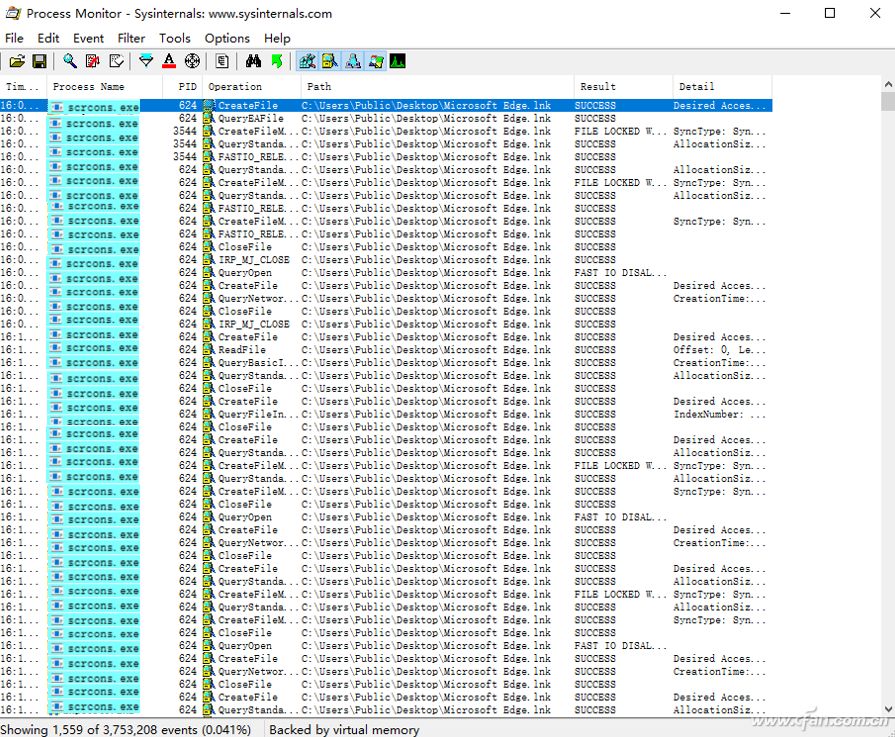Screen dimensions: 895x737
Task: Toggle the Autoscroll toolbar icon
Action: (x=92, y=61)
